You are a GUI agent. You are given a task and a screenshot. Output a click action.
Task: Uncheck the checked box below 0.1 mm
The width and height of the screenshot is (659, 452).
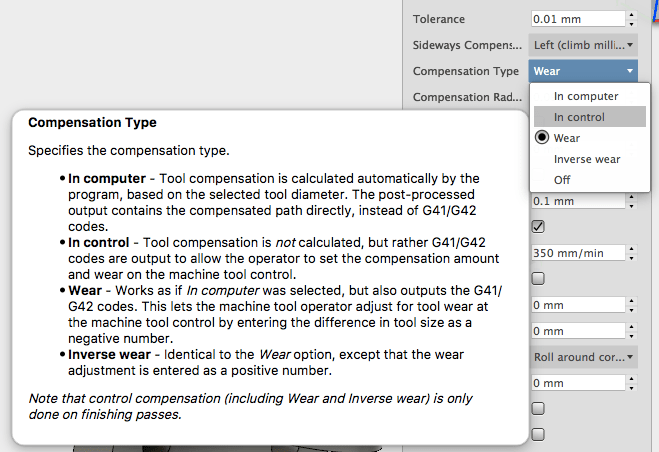pos(539,227)
